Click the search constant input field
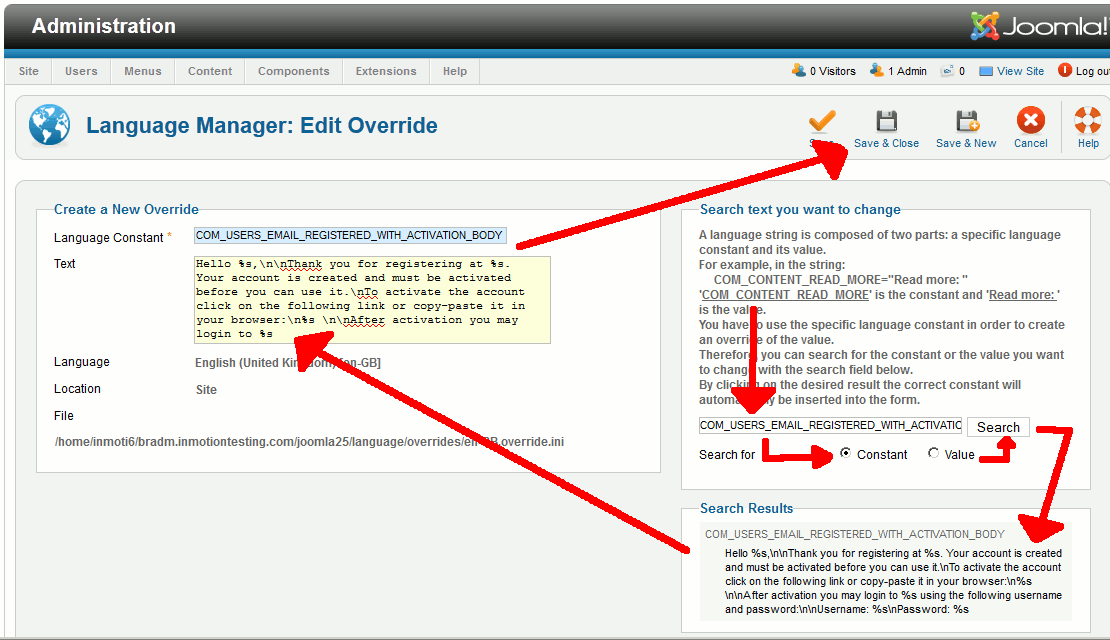 point(830,425)
